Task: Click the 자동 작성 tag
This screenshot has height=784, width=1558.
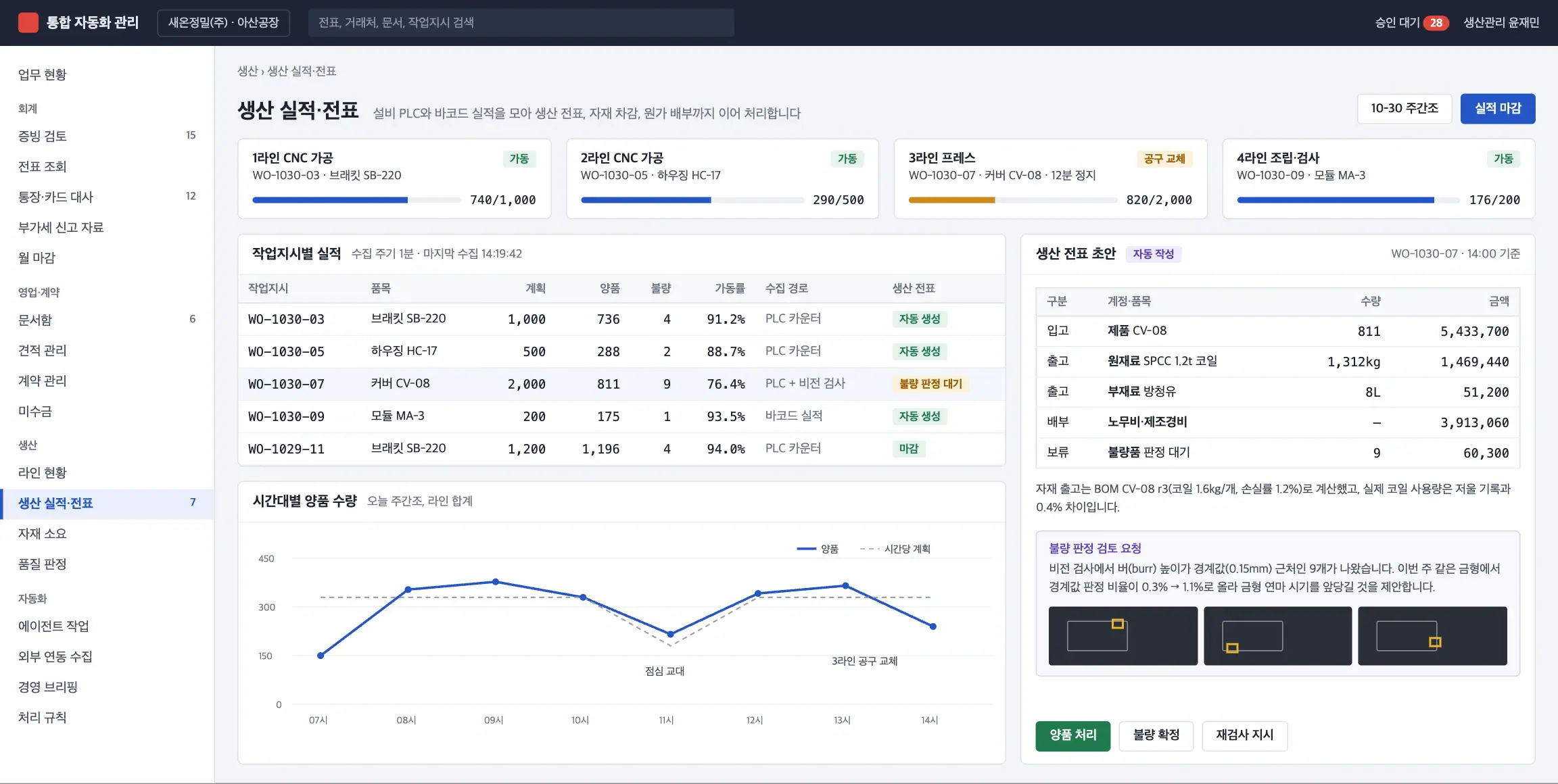Action: click(x=1153, y=254)
